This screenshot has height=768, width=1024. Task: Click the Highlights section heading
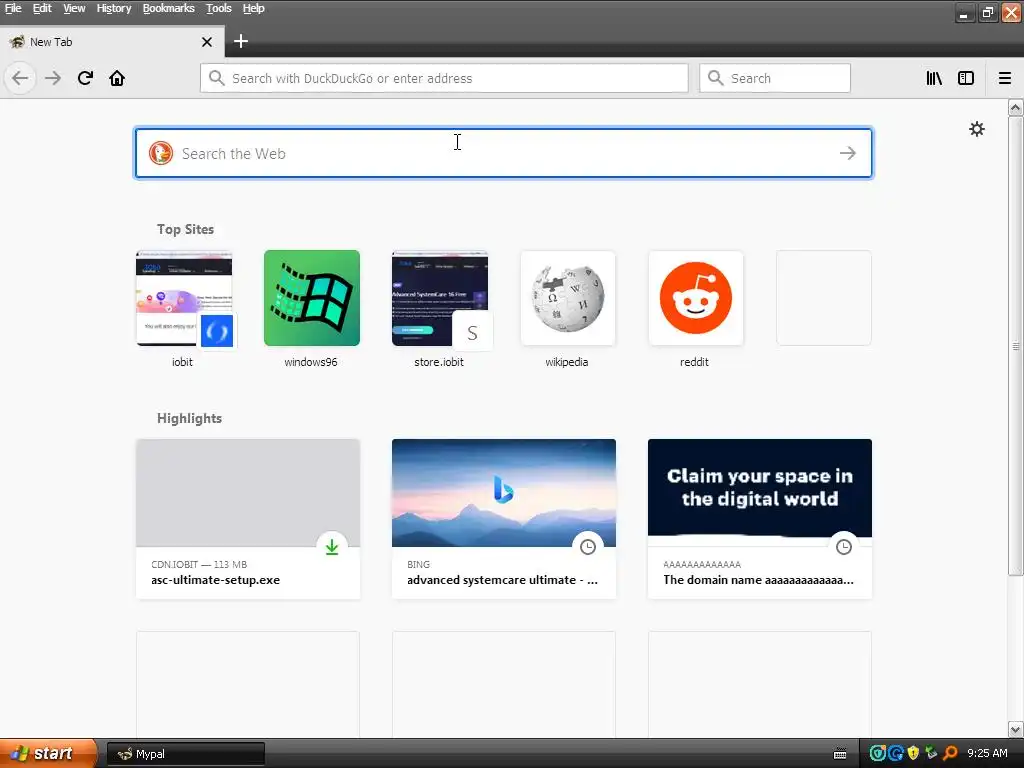[189, 419]
